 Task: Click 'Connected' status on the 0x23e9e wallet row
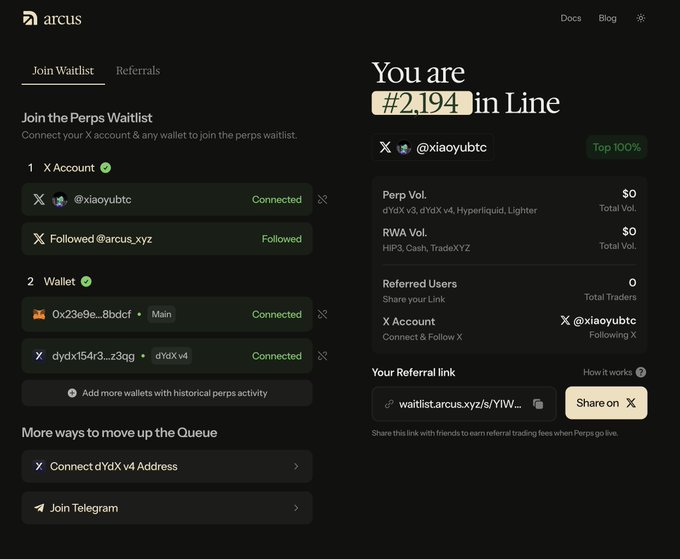[277, 314]
